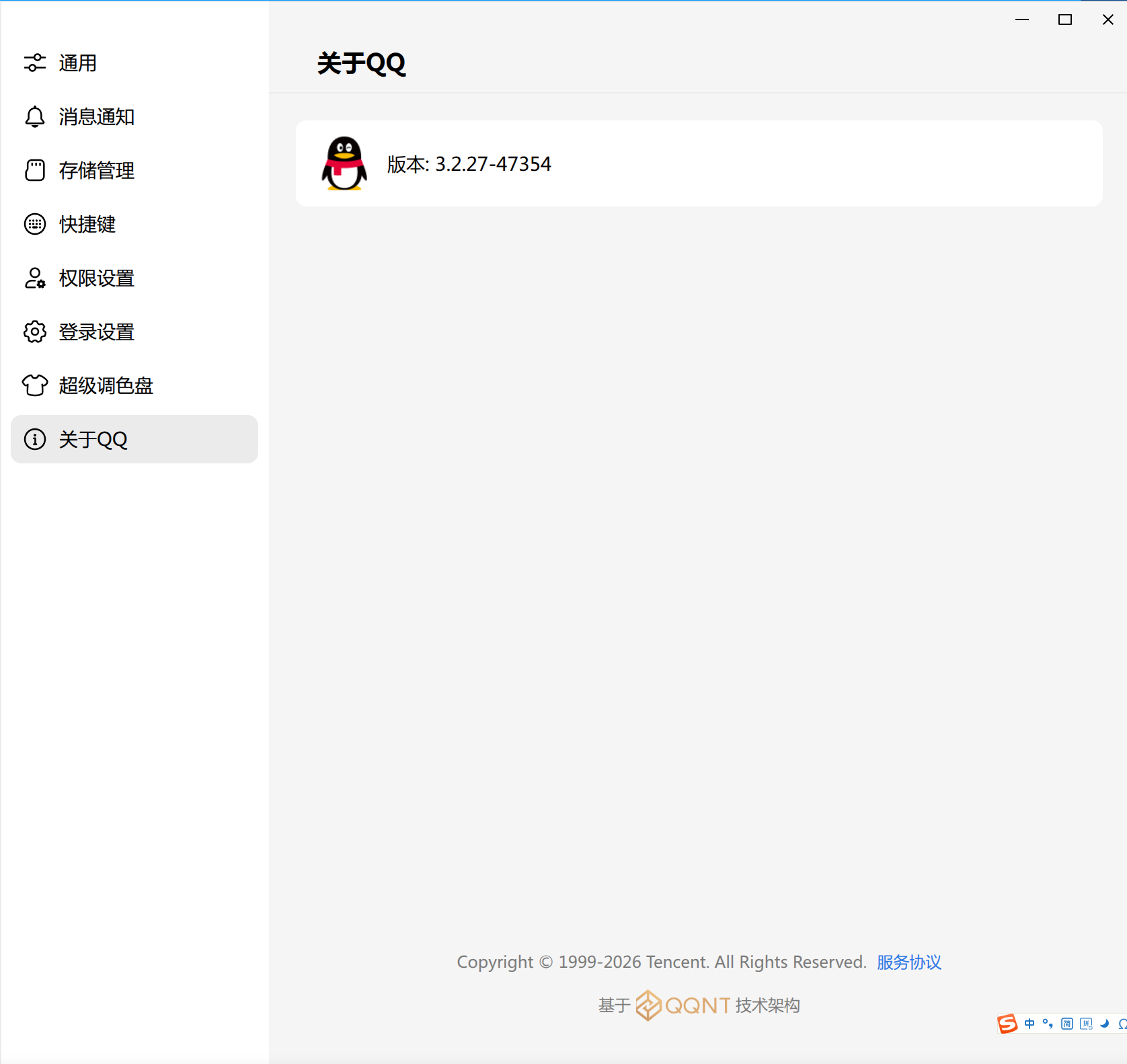1127x1064 pixels.
Task: Open the 登录设置 login settings page
Action: point(134,332)
